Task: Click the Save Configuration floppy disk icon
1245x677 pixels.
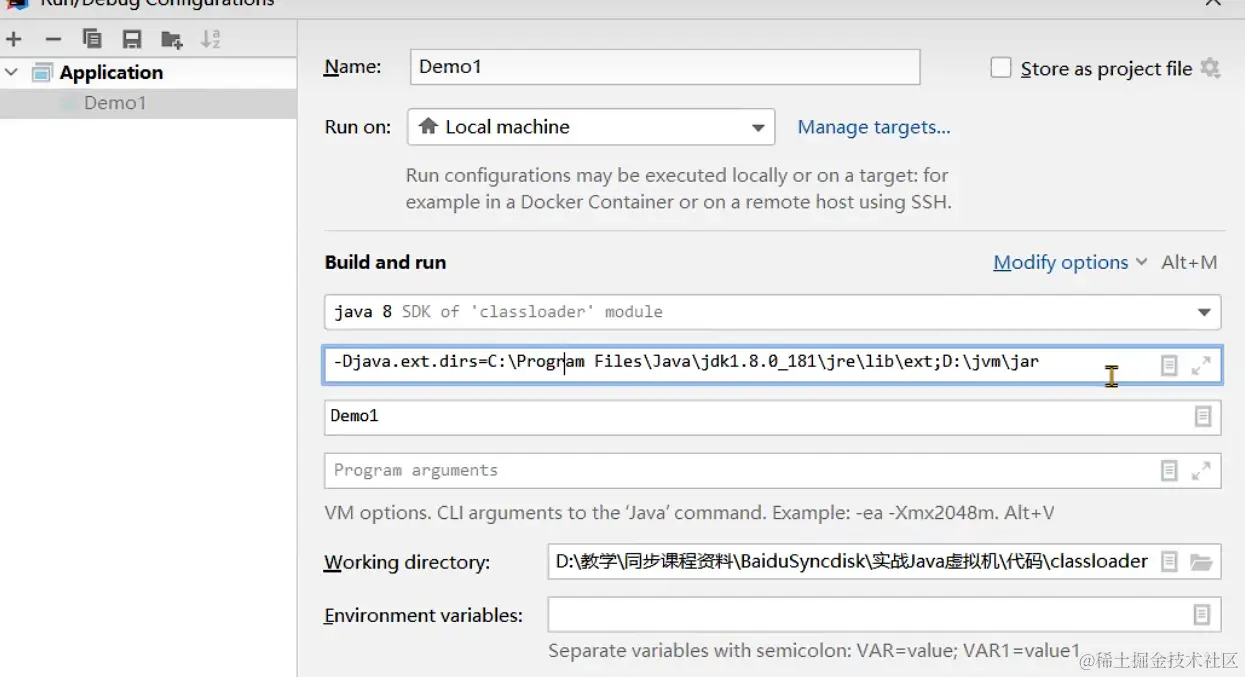Action: pos(132,39)
